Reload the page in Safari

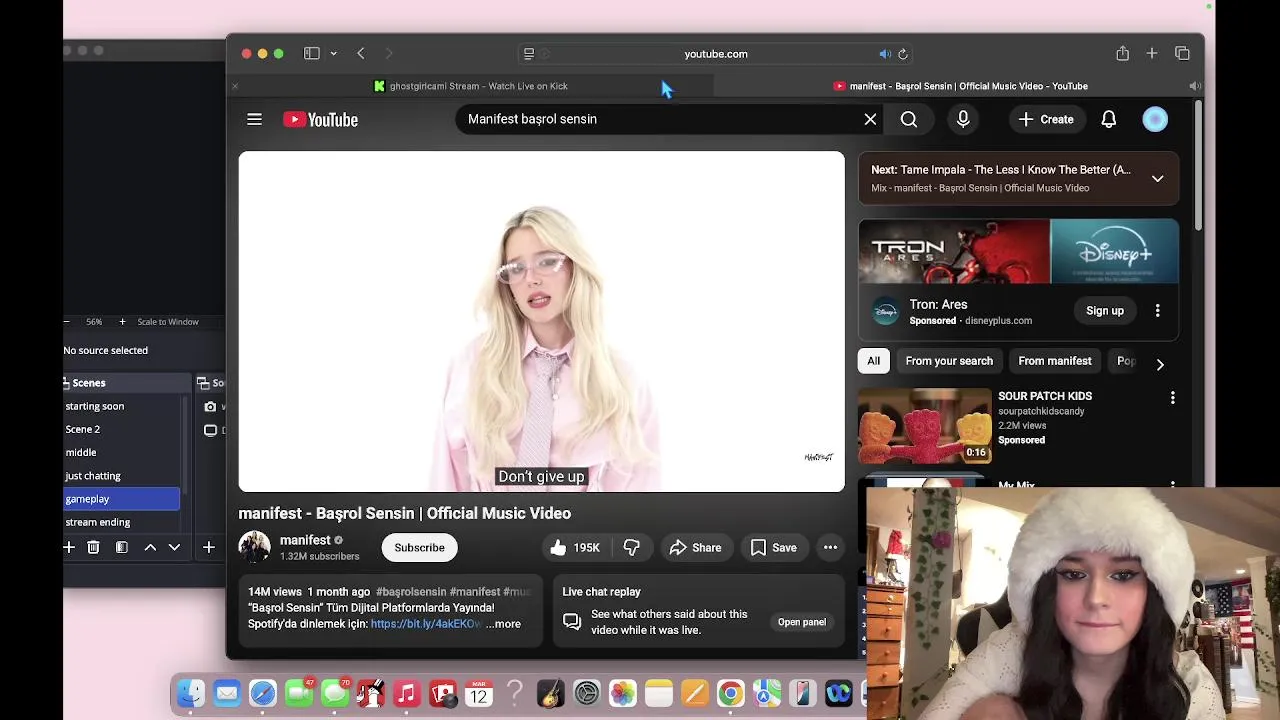[903, 54]
